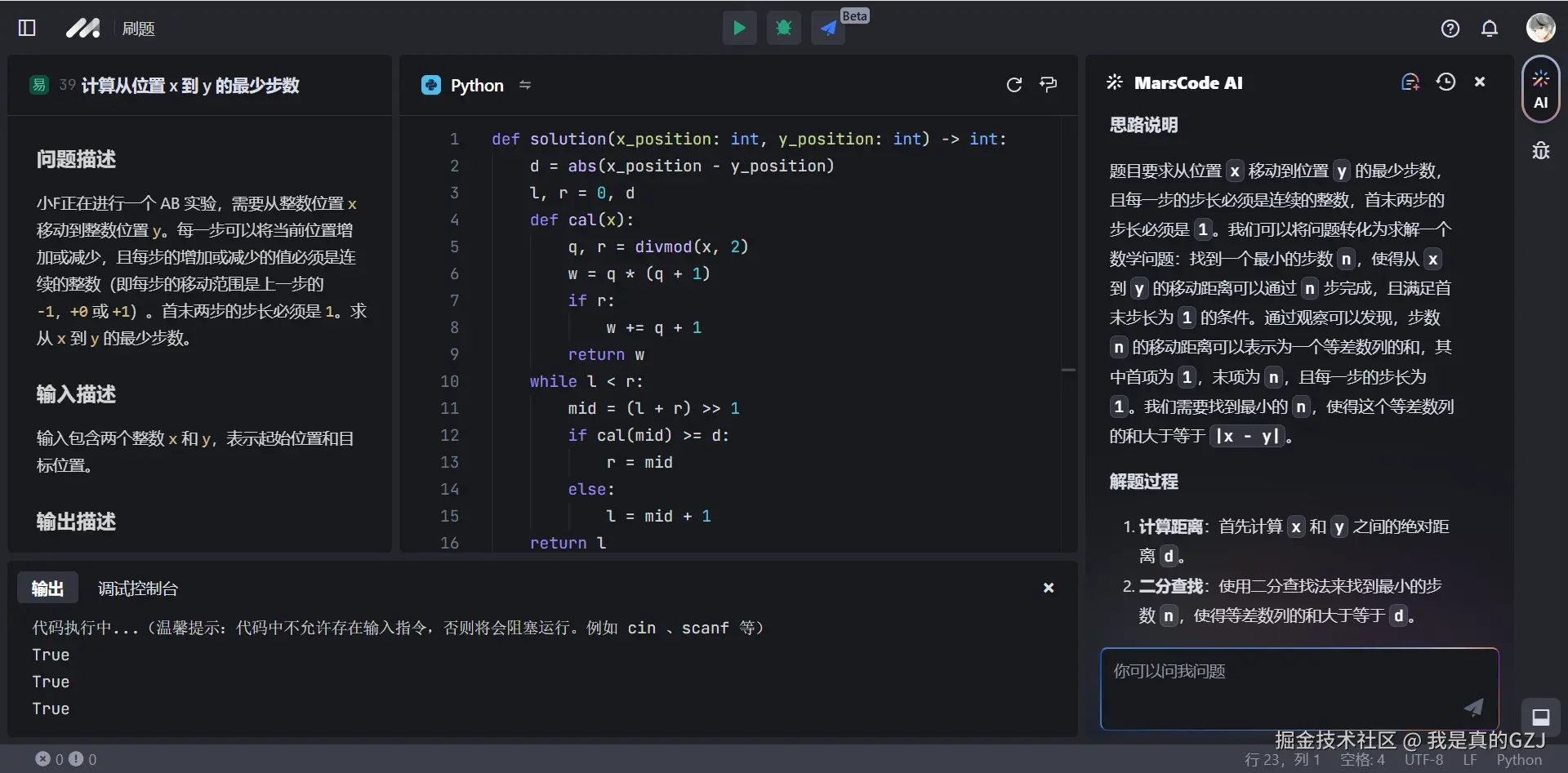
Task: Run the code with the green play icon
Action: (739, 27)
